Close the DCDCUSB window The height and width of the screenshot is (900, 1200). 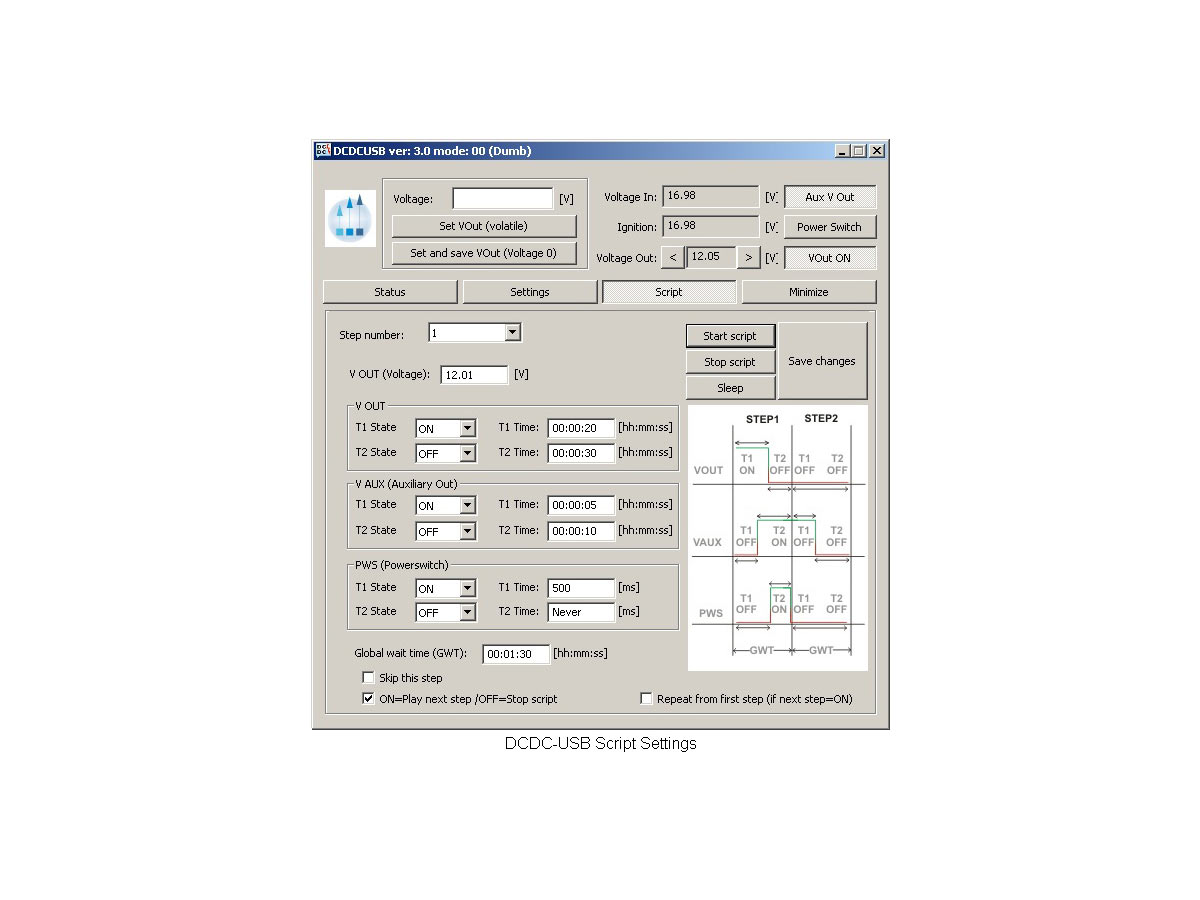(x=877, y=151)
